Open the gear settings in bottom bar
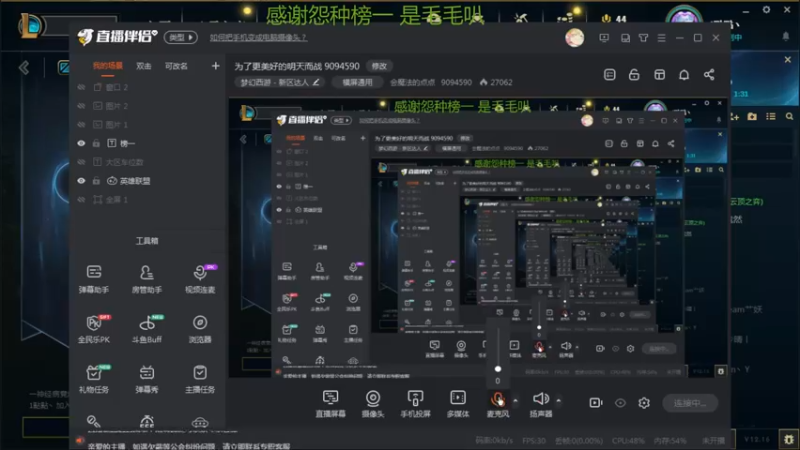Image resolution: width=800 pixels, height=450 pixels. pos(644,403)
